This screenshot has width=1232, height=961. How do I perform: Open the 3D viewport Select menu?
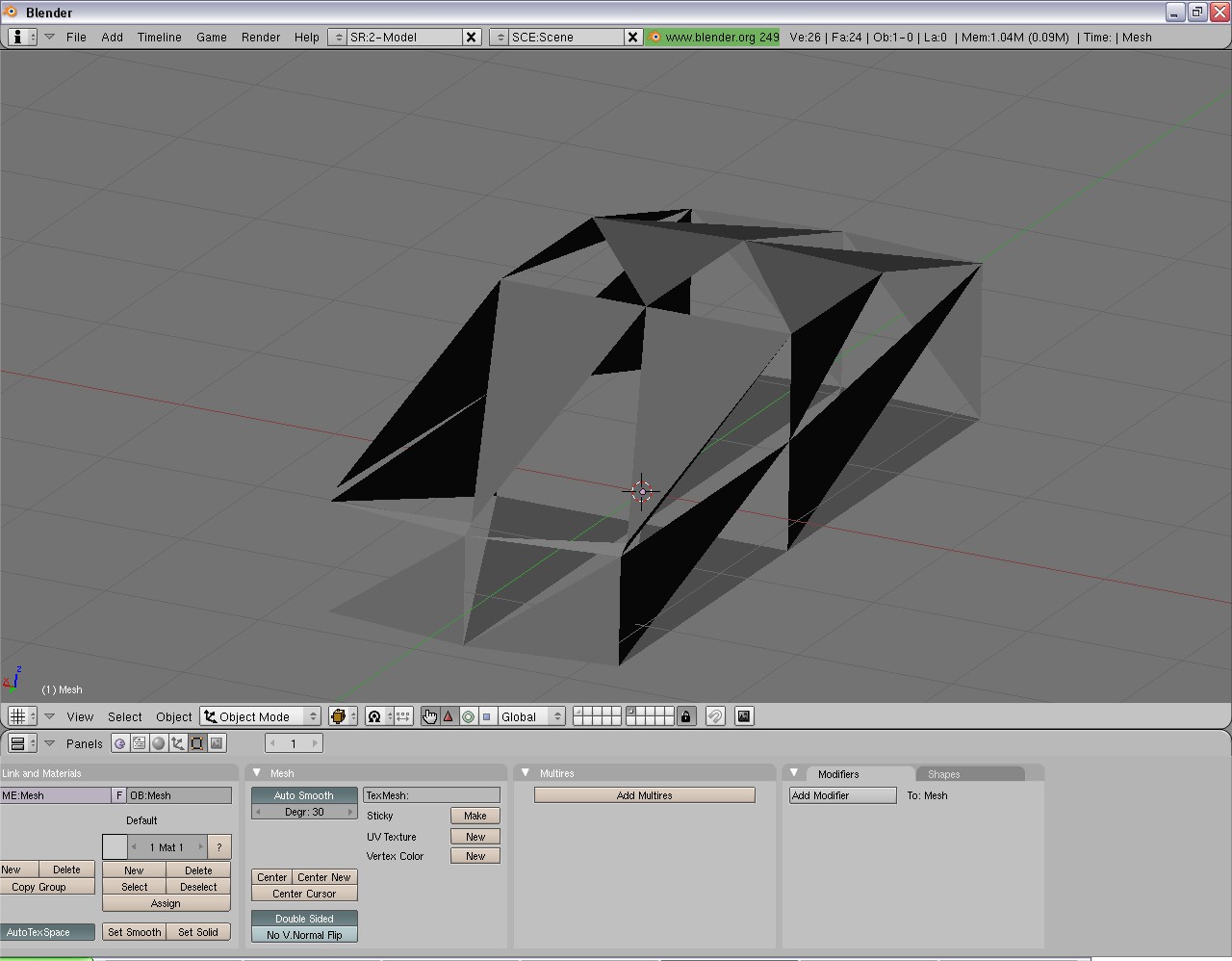pos(125,716)
